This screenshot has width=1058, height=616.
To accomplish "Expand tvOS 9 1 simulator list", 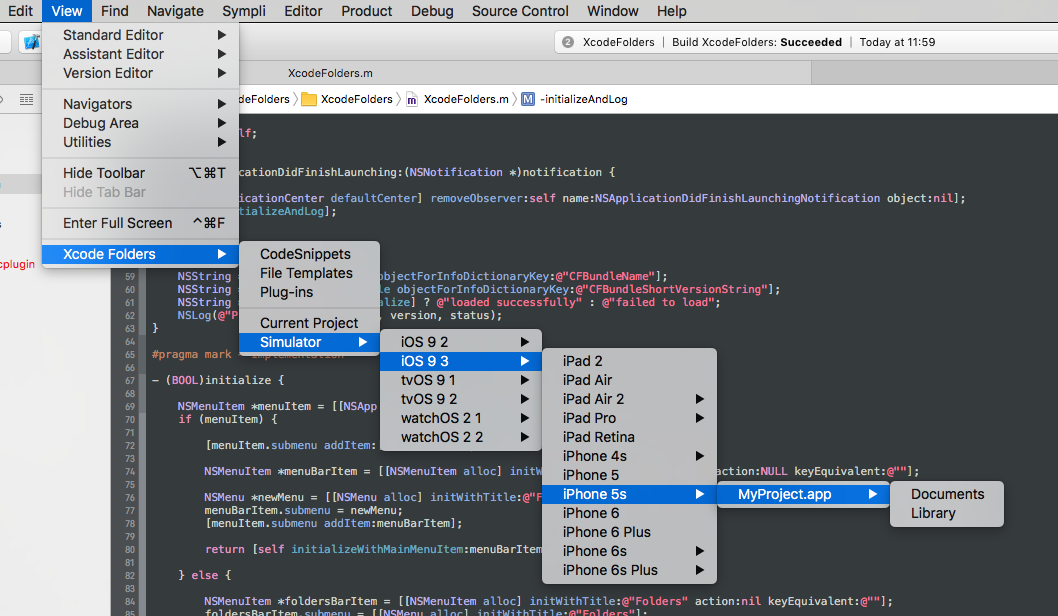I will [461, 379].
